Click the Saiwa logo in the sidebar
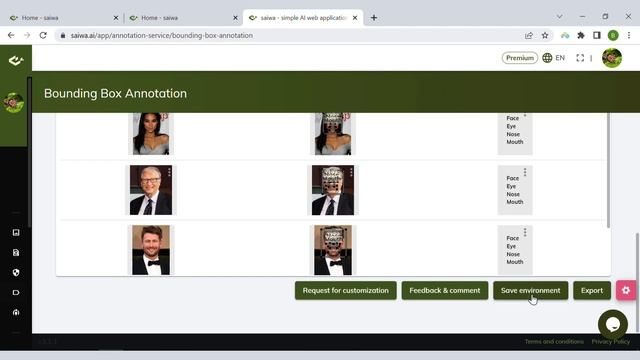 click(x=16, y=61)
